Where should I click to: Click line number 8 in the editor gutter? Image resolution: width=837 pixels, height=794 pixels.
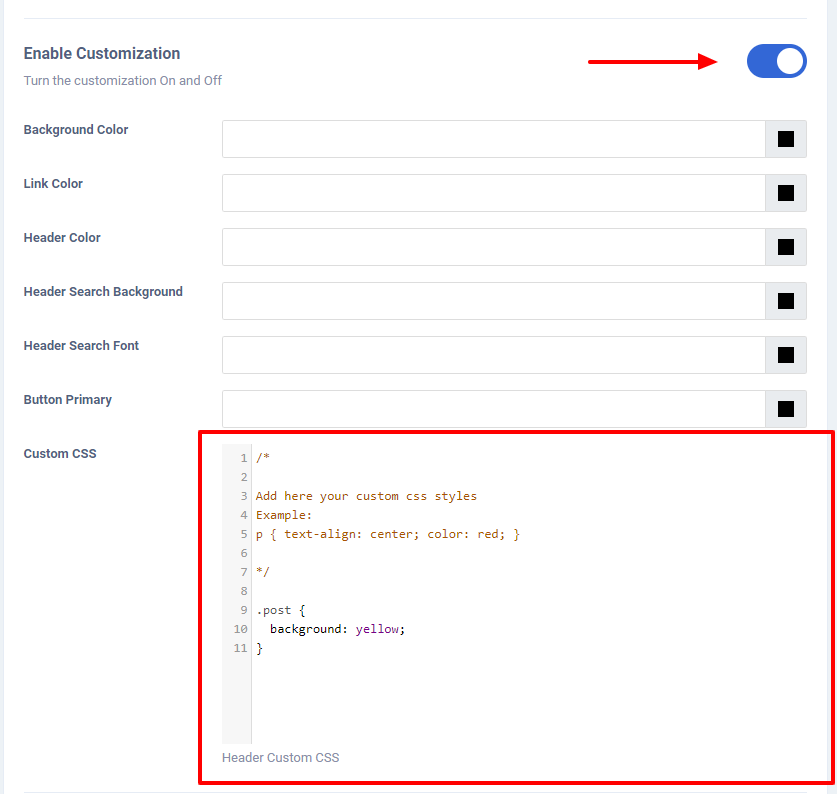point(244,591)
